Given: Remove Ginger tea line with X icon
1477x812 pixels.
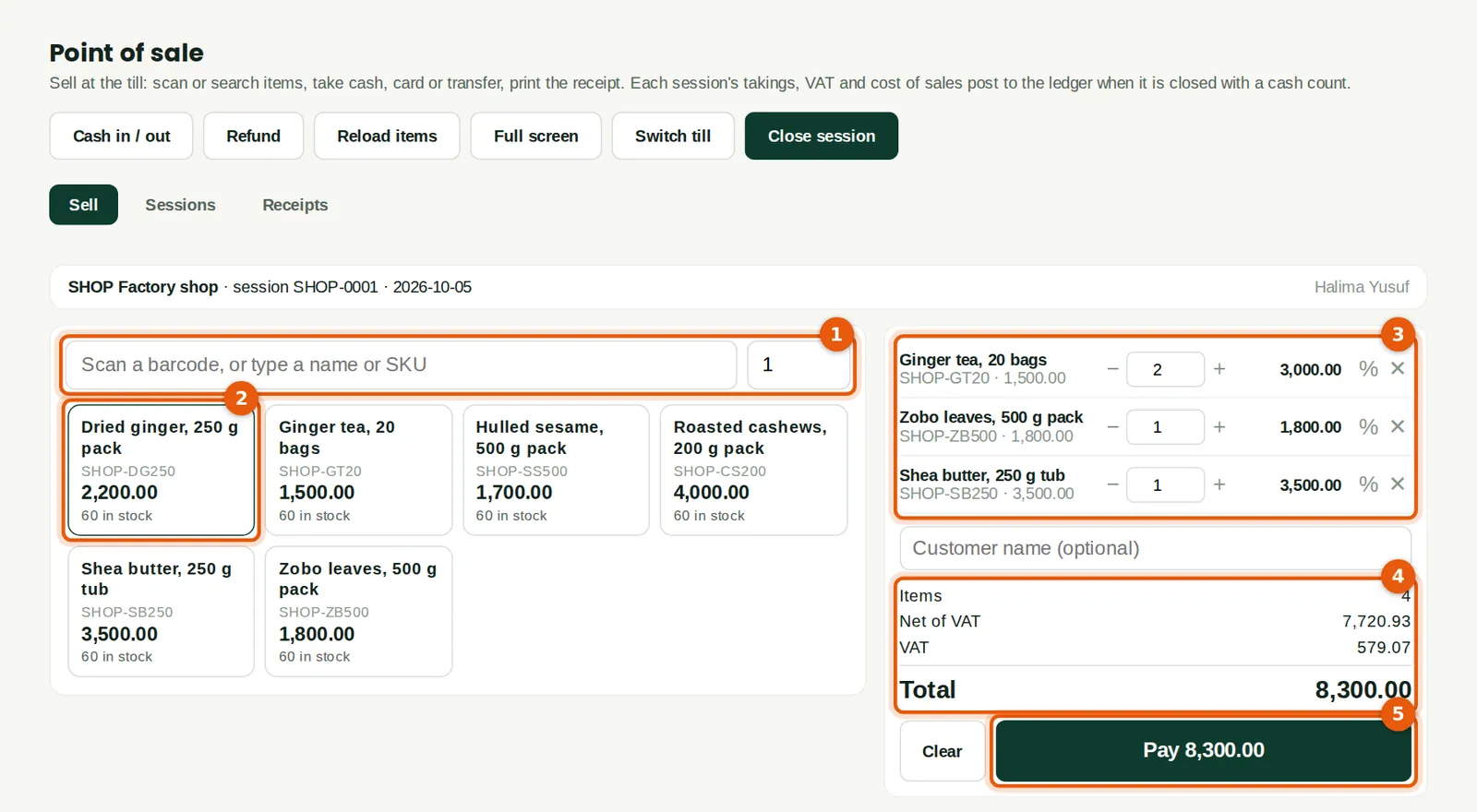Looking at the screenshot, I should click(1398, 368).
